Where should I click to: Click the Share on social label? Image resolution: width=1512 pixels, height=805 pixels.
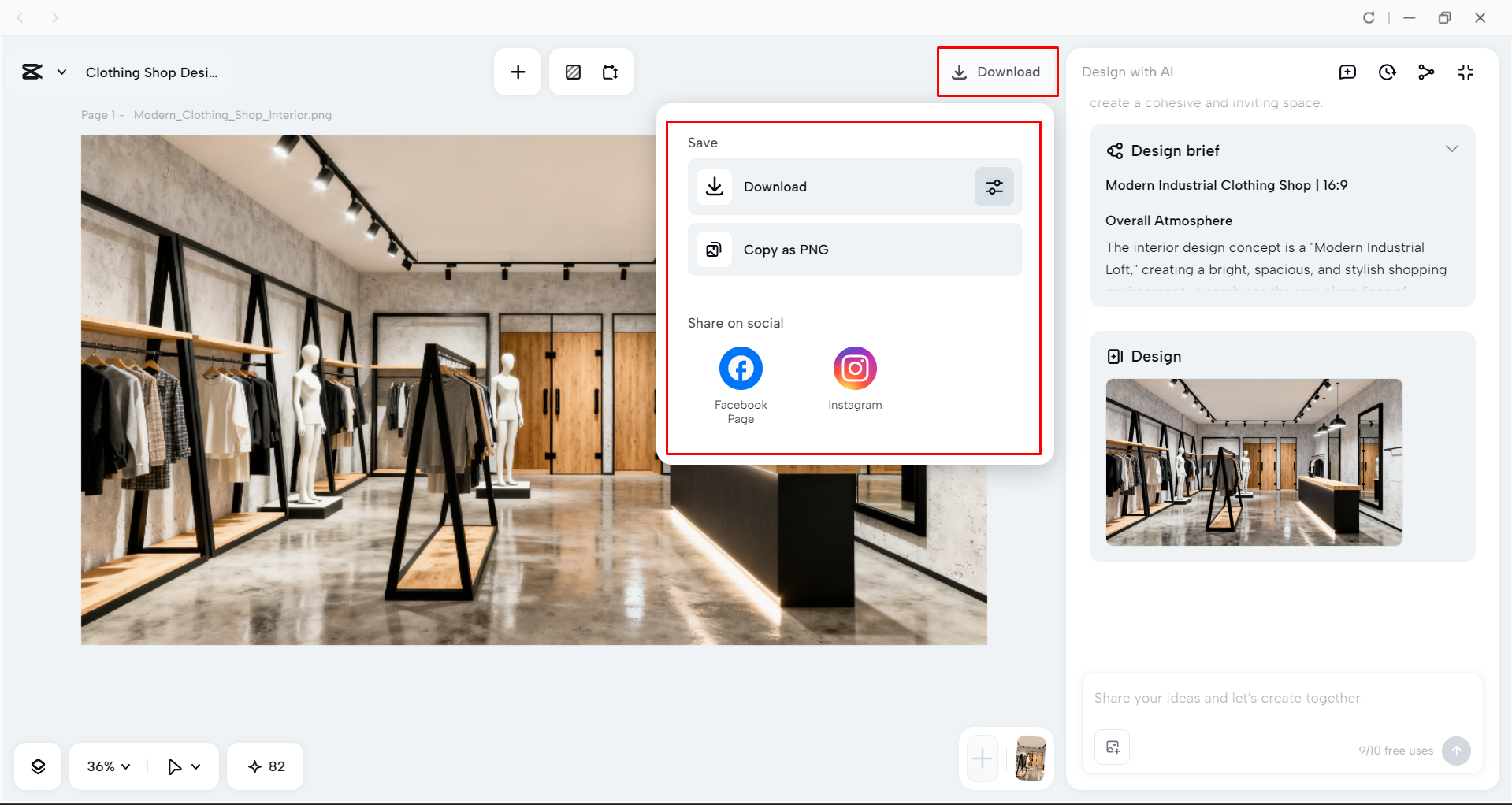[x=735, y=323]
